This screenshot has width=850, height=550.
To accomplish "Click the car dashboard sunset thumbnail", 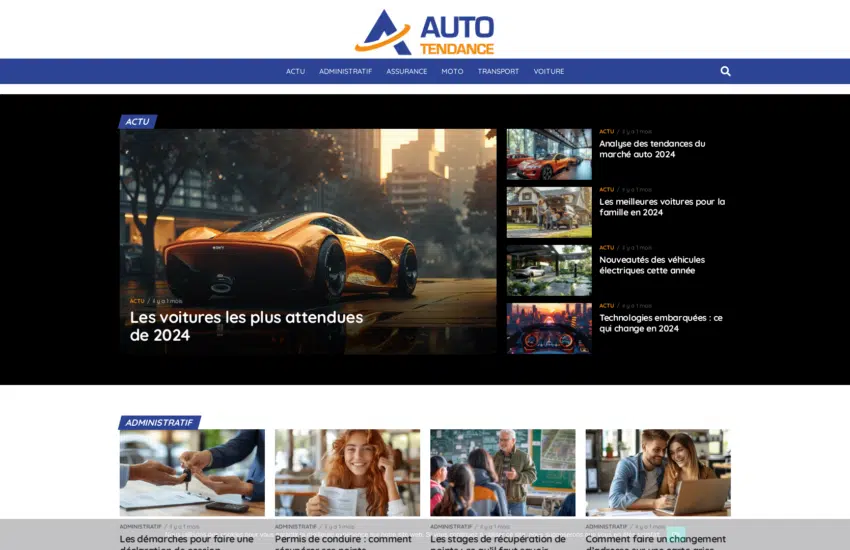I will (x=548, y=328).
